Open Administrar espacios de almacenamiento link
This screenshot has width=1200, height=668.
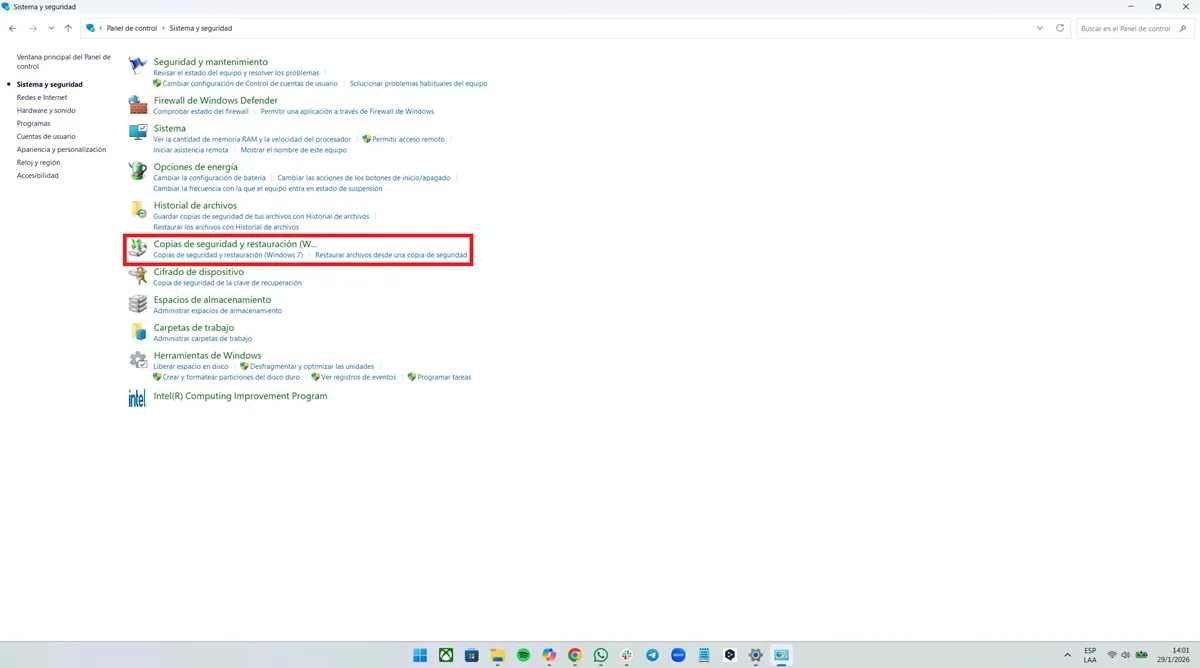click(x=217, y=311)
